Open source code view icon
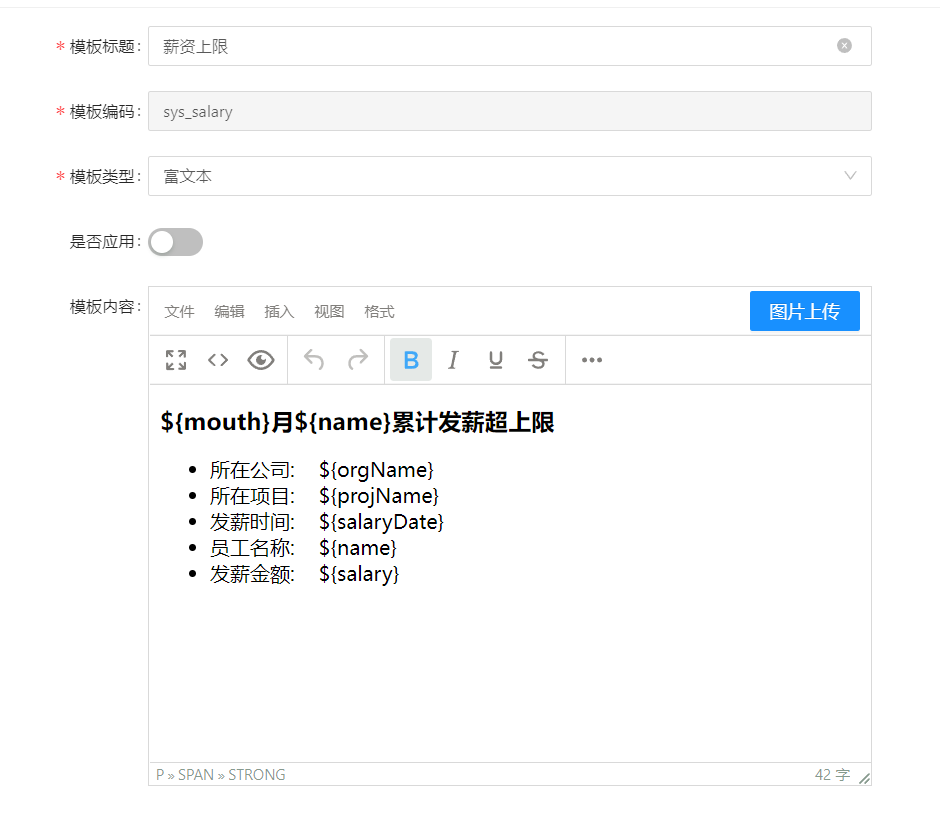Screen dimensions: 940x814 pyautogui.click(x=218, y=360)
